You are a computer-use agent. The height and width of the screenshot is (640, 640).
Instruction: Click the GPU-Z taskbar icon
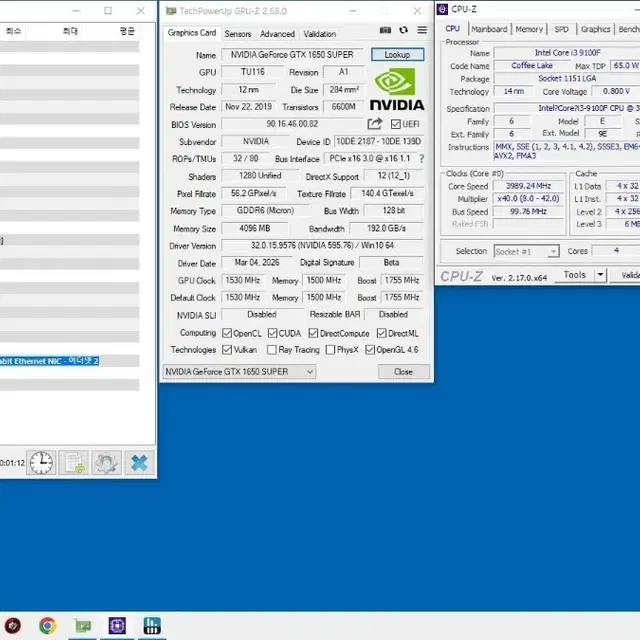click(x=83, y=625)
